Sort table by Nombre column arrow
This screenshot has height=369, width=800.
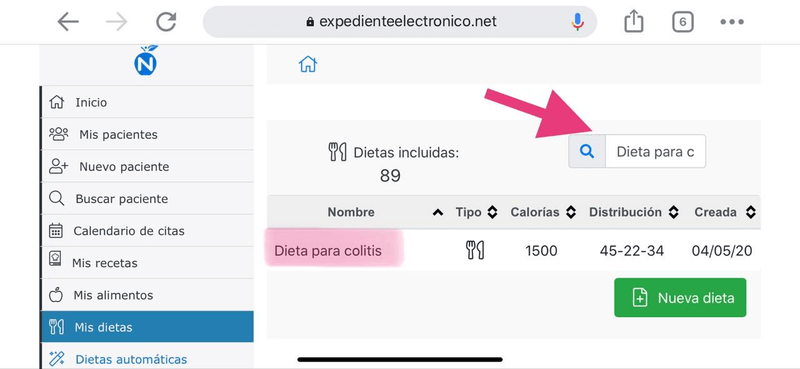[x=438, y=213]
